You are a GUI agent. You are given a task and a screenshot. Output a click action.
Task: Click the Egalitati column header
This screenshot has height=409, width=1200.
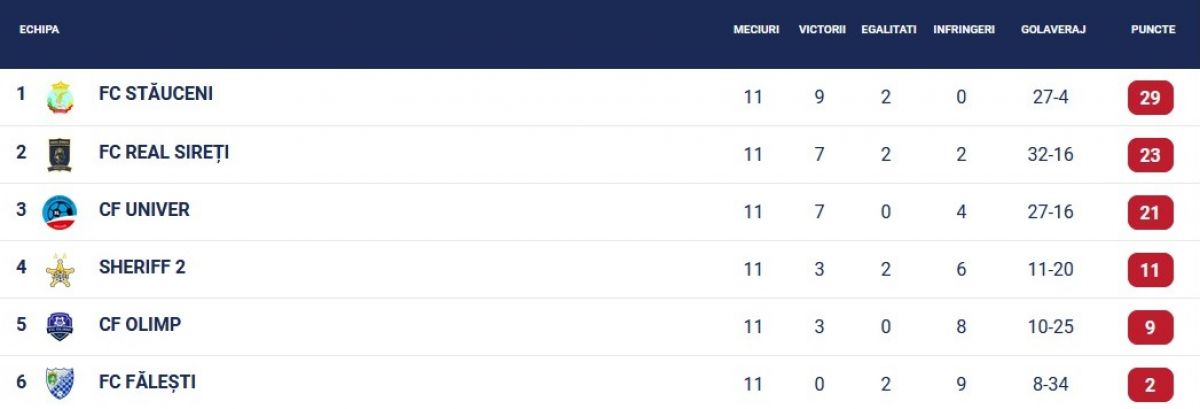[x=889, y=30]
